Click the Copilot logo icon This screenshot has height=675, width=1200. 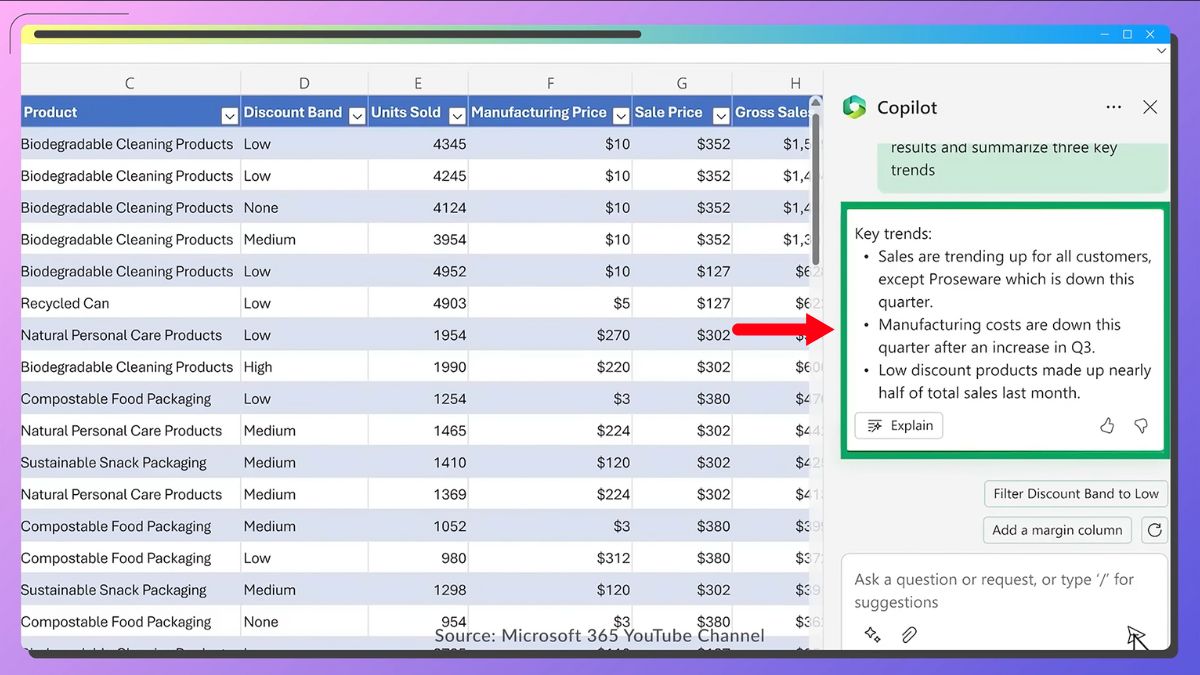[x=854, y=107]
